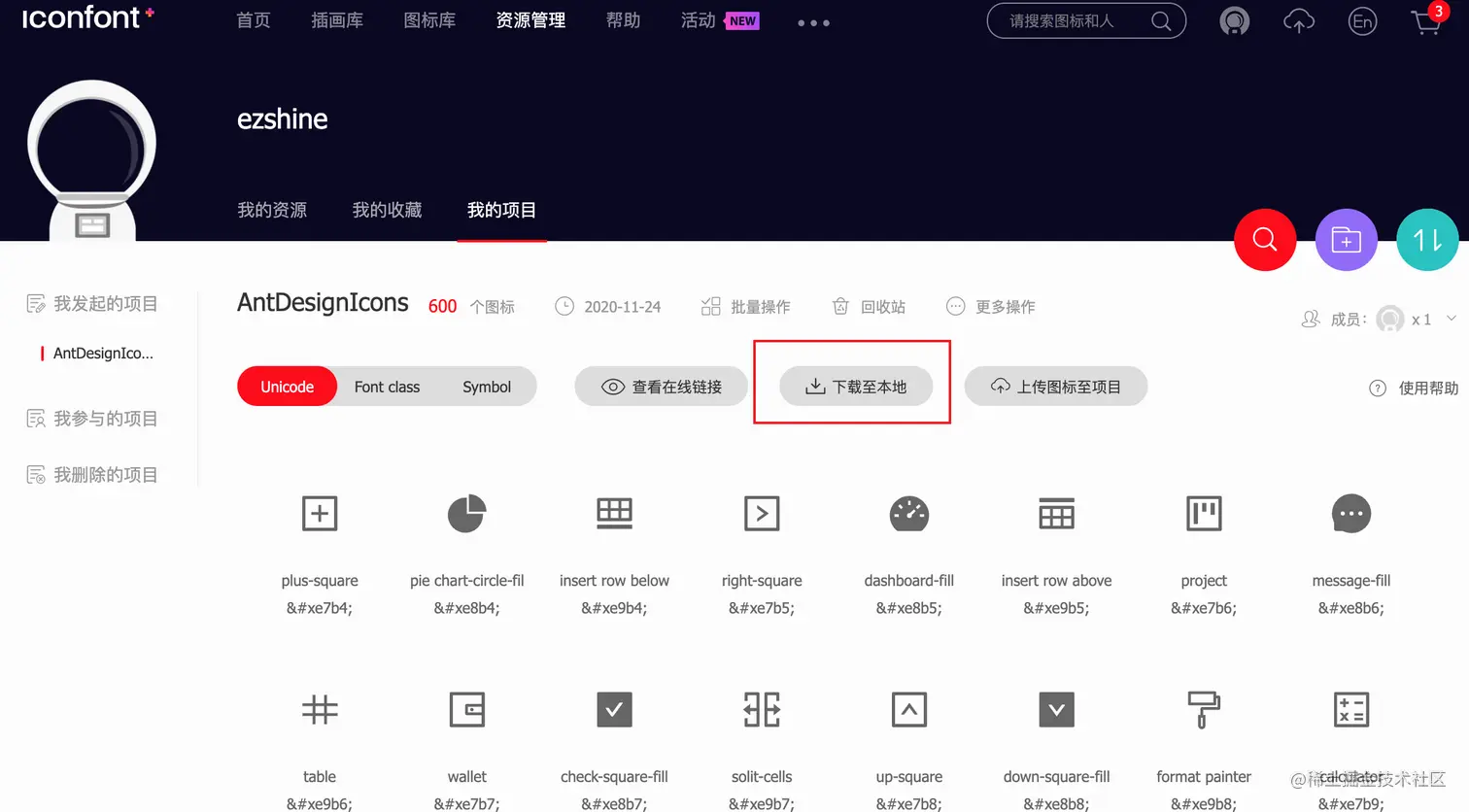Click the red search floating button

pos(1265,239)
